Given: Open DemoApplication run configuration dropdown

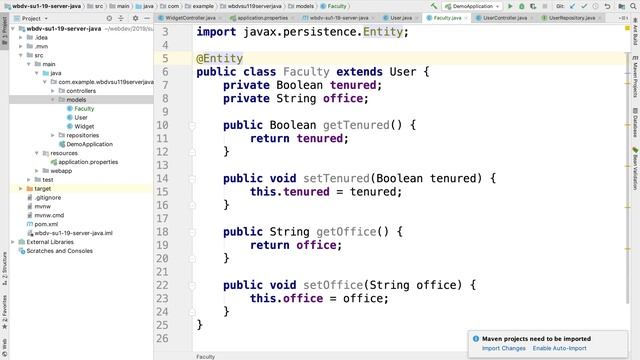Looking at the screenshot, I should pos(472,6).
